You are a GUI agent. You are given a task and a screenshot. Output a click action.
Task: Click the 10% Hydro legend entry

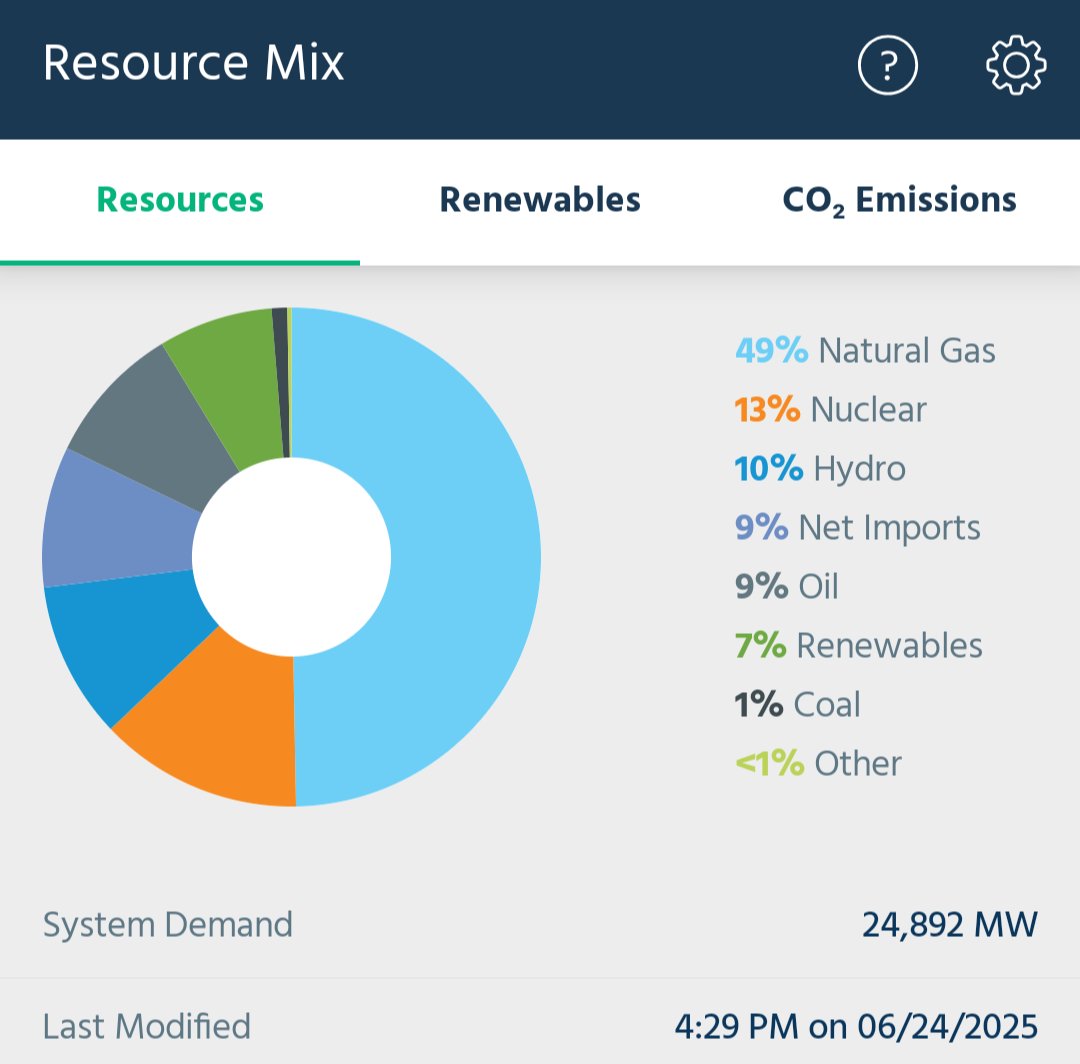[x=822, y=468]
